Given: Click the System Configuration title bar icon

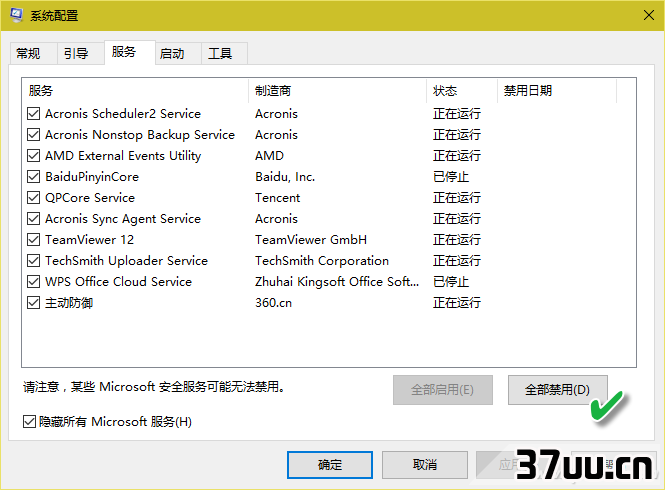Looking at the screenshot, I should [16, 15].
